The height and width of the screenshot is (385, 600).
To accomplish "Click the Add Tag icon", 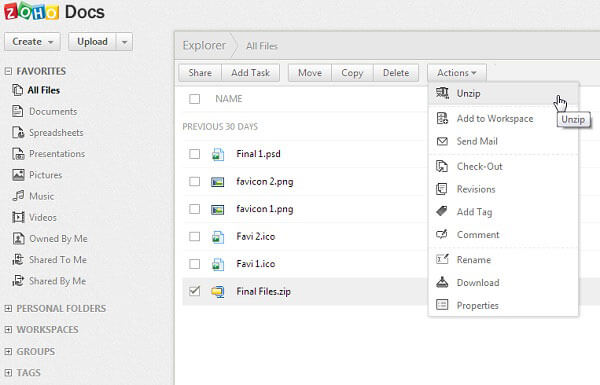I will [x=442, y=211].
